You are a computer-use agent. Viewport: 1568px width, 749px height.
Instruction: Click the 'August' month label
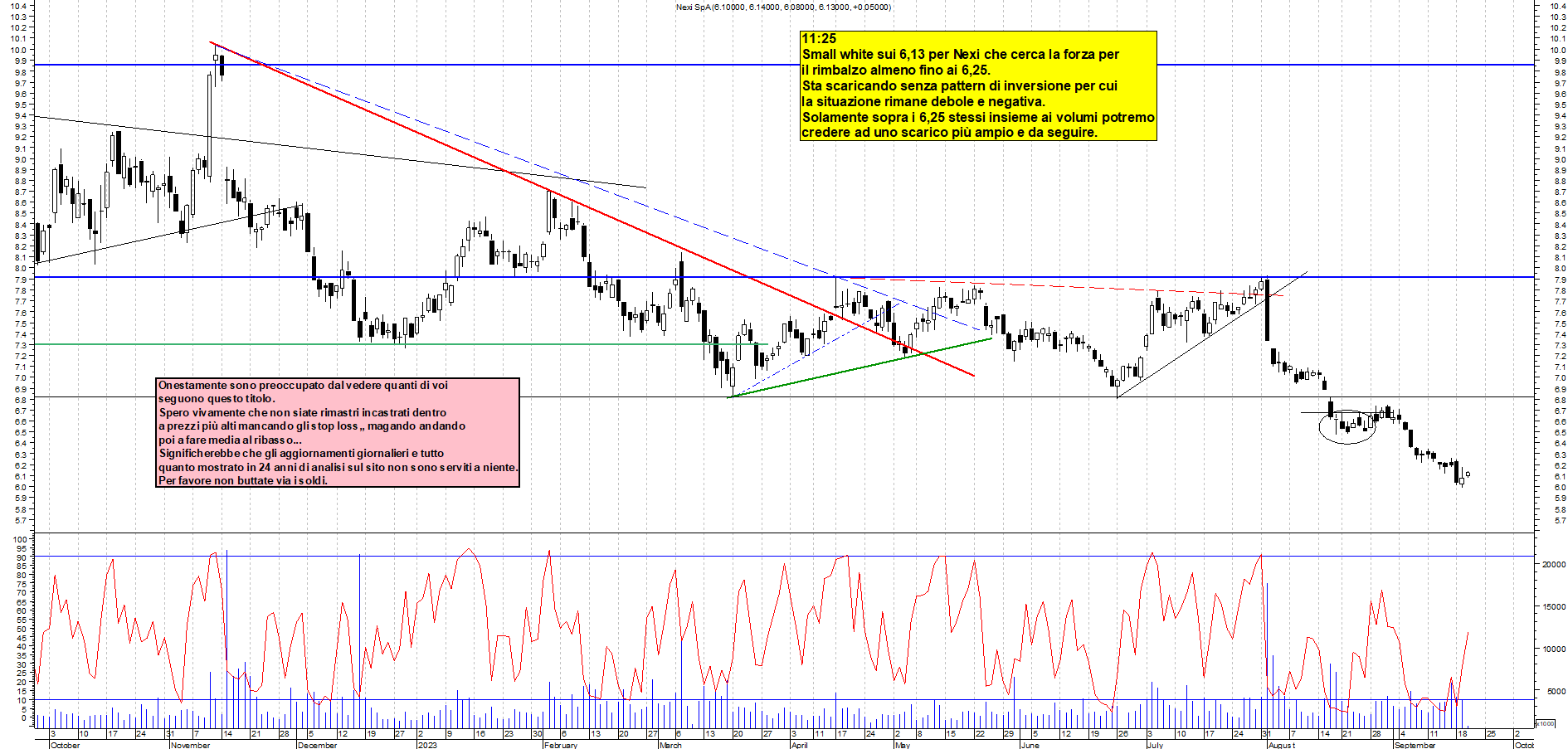[1281, 745]
